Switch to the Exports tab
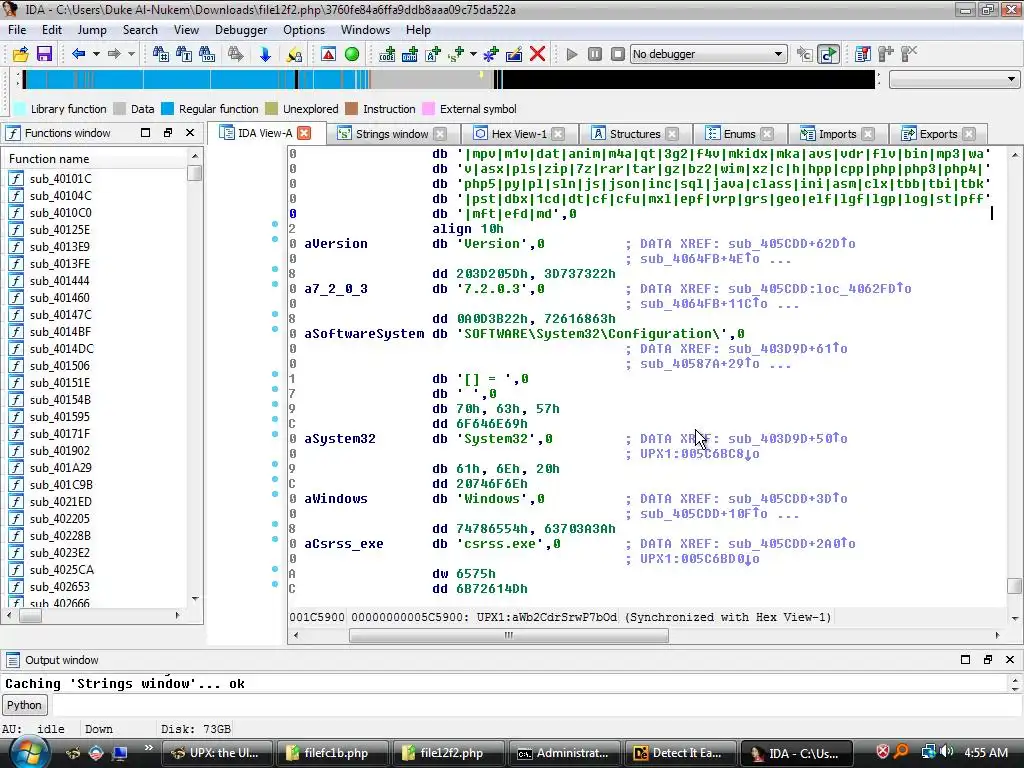 (x=938, y=134)
